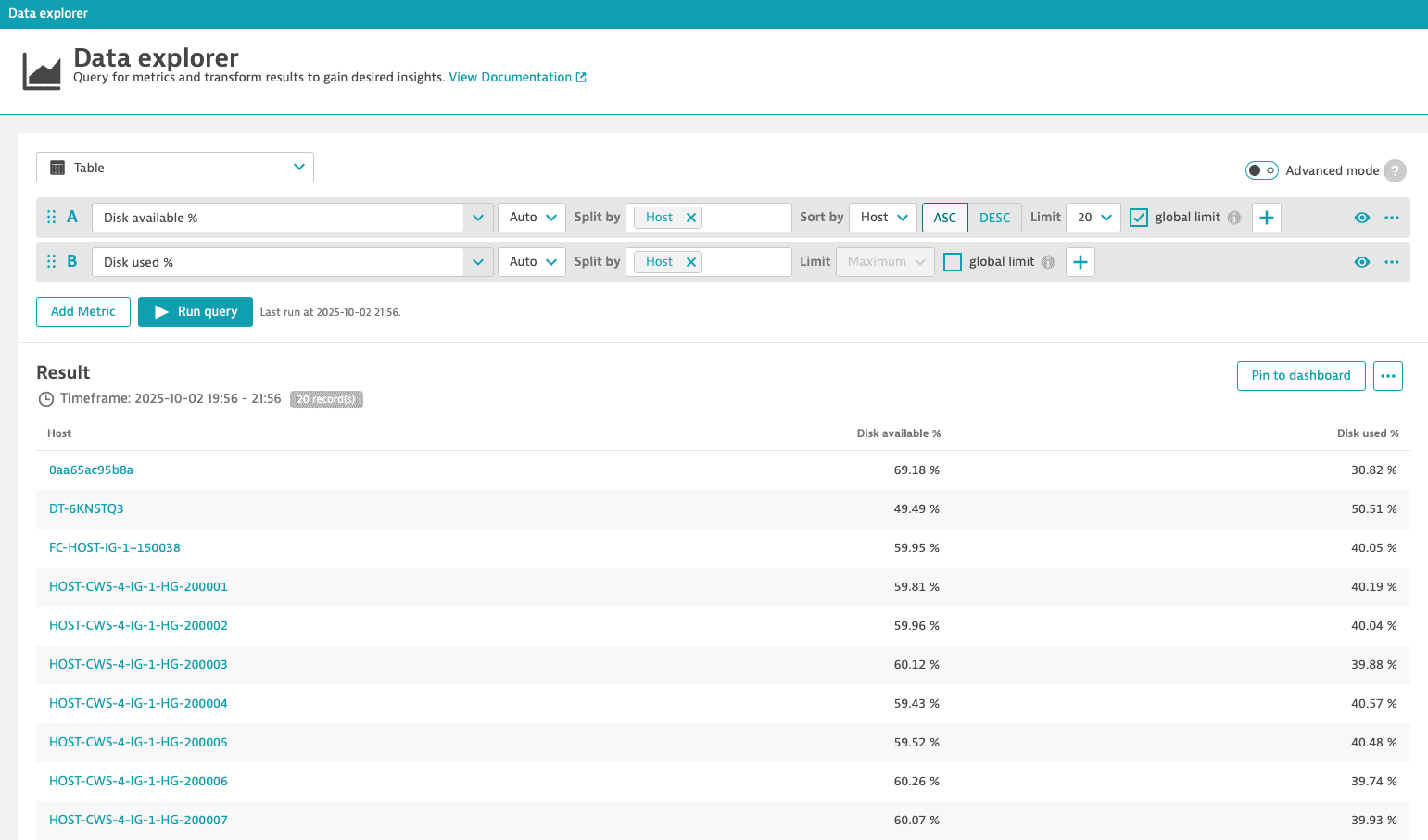Screen dimensions: 1428x840
Task: Click the table icon in visualization selector
Action: [57, 168]
